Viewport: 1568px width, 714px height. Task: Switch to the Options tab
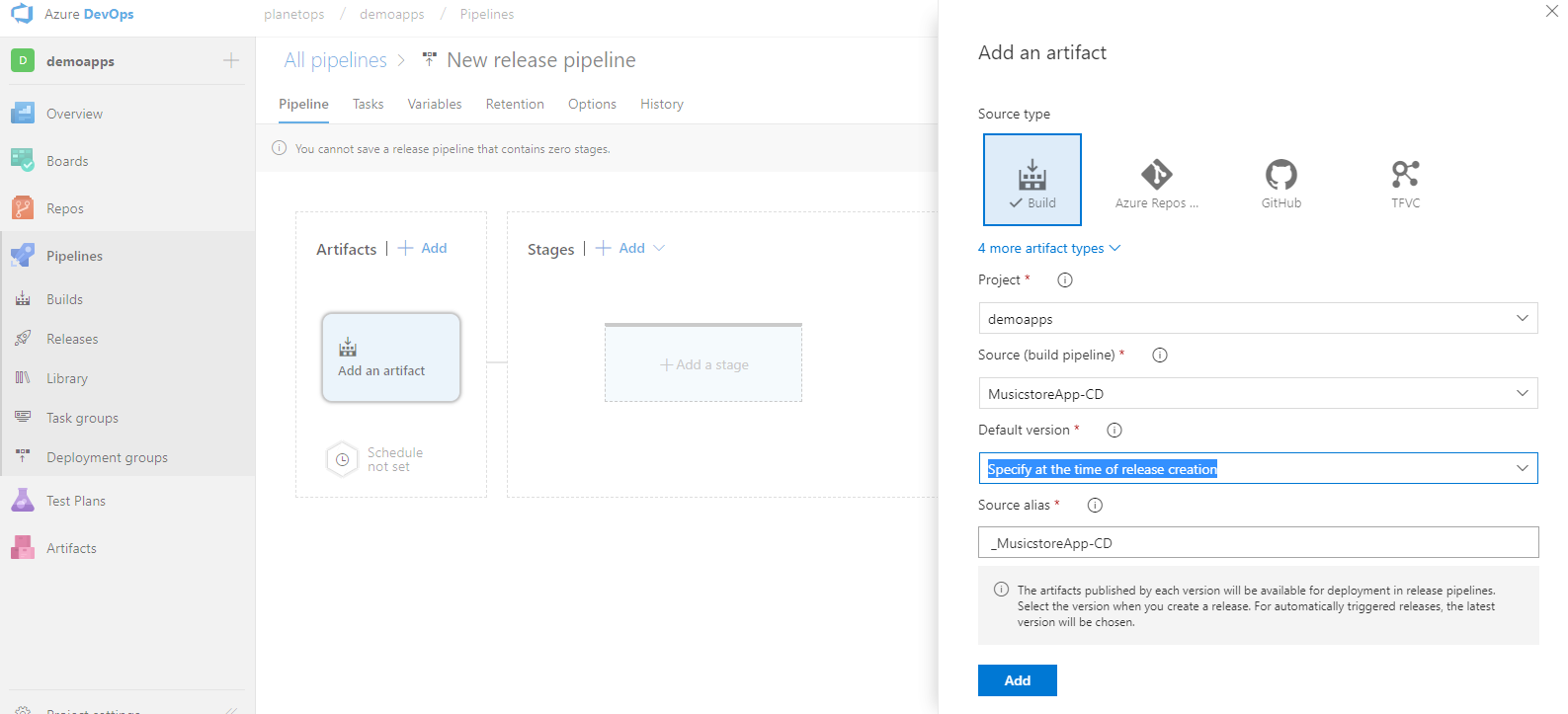pos(592,104)
